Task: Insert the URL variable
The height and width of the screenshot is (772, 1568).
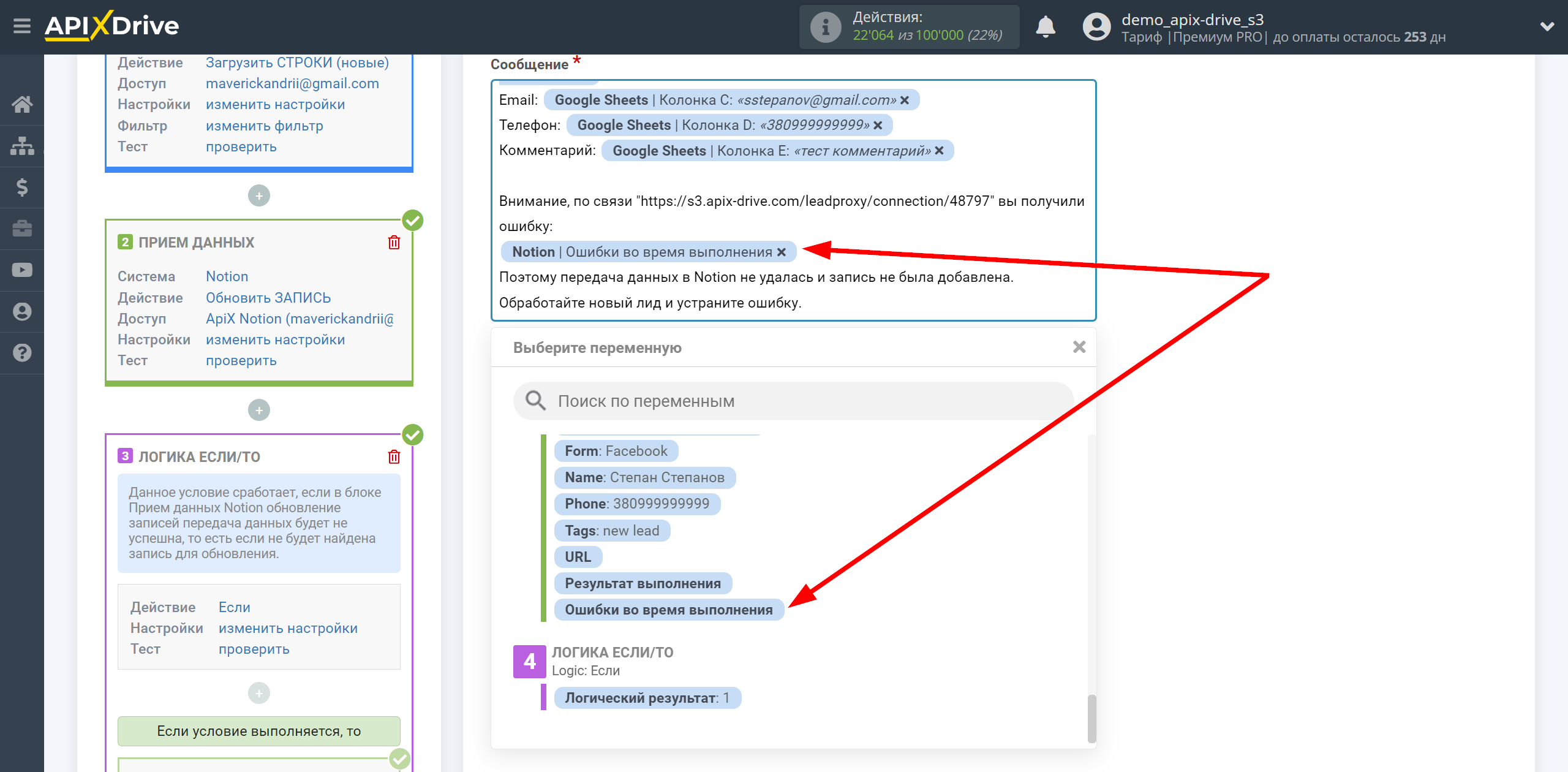Action: pyautogui.click(x=578, y=558)
